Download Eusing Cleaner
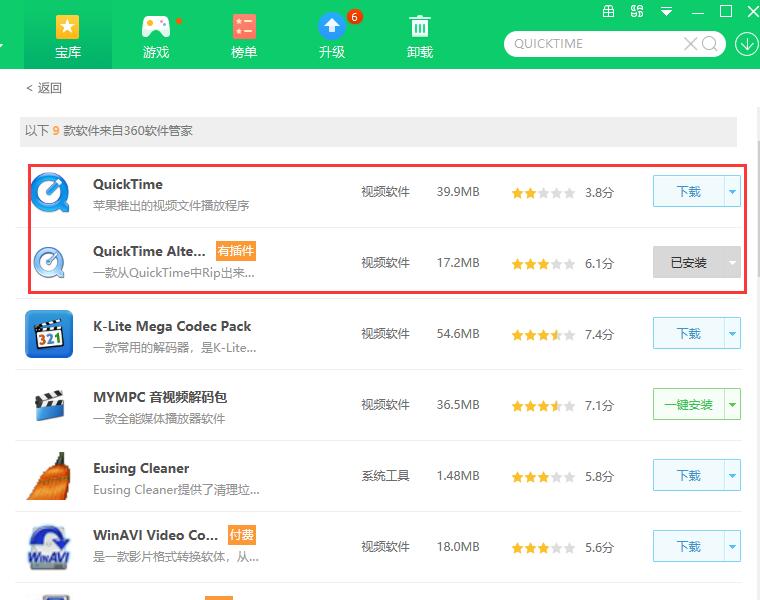This screenshot has height=600, width=760. pos(688,475)
